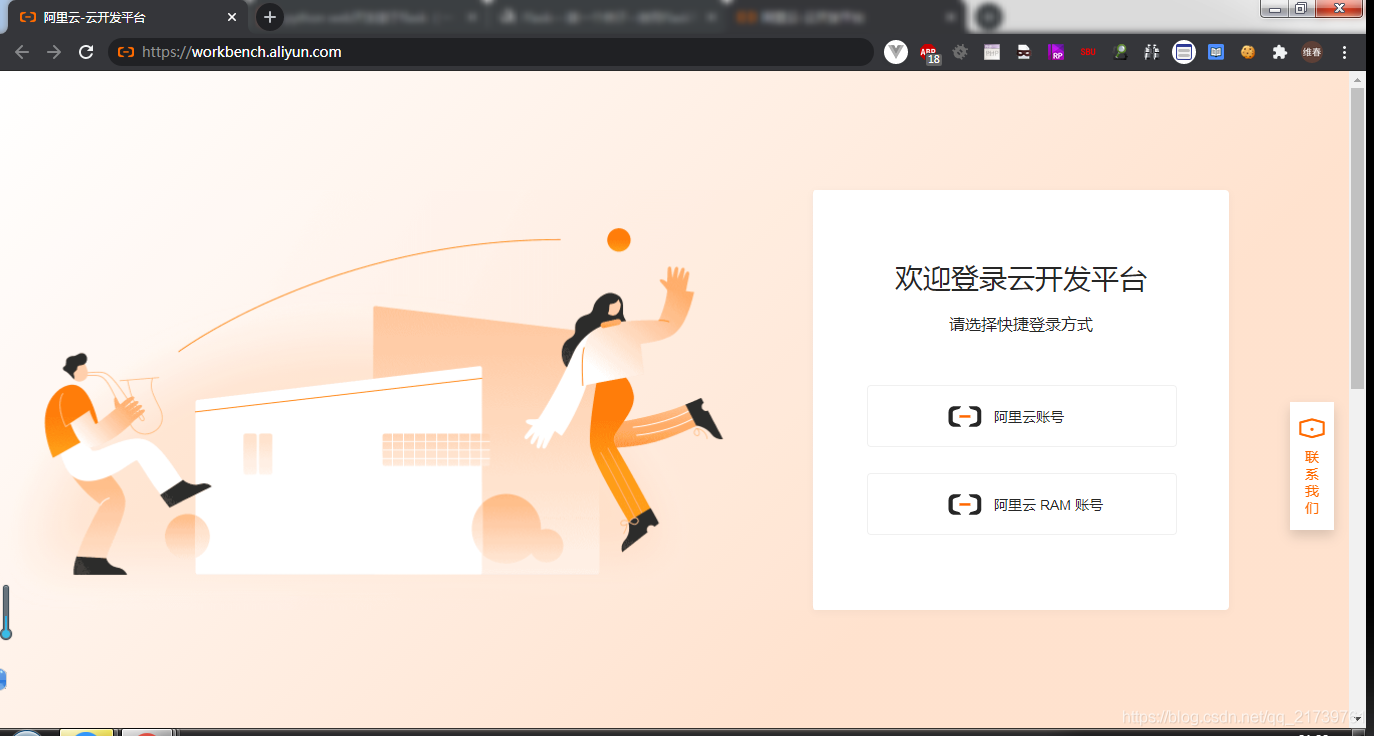Click the 请选择快捷登录方式 subtitle
Image resolution: width=1374 pixels, height=736 pixels.
tap(1021, 325)
